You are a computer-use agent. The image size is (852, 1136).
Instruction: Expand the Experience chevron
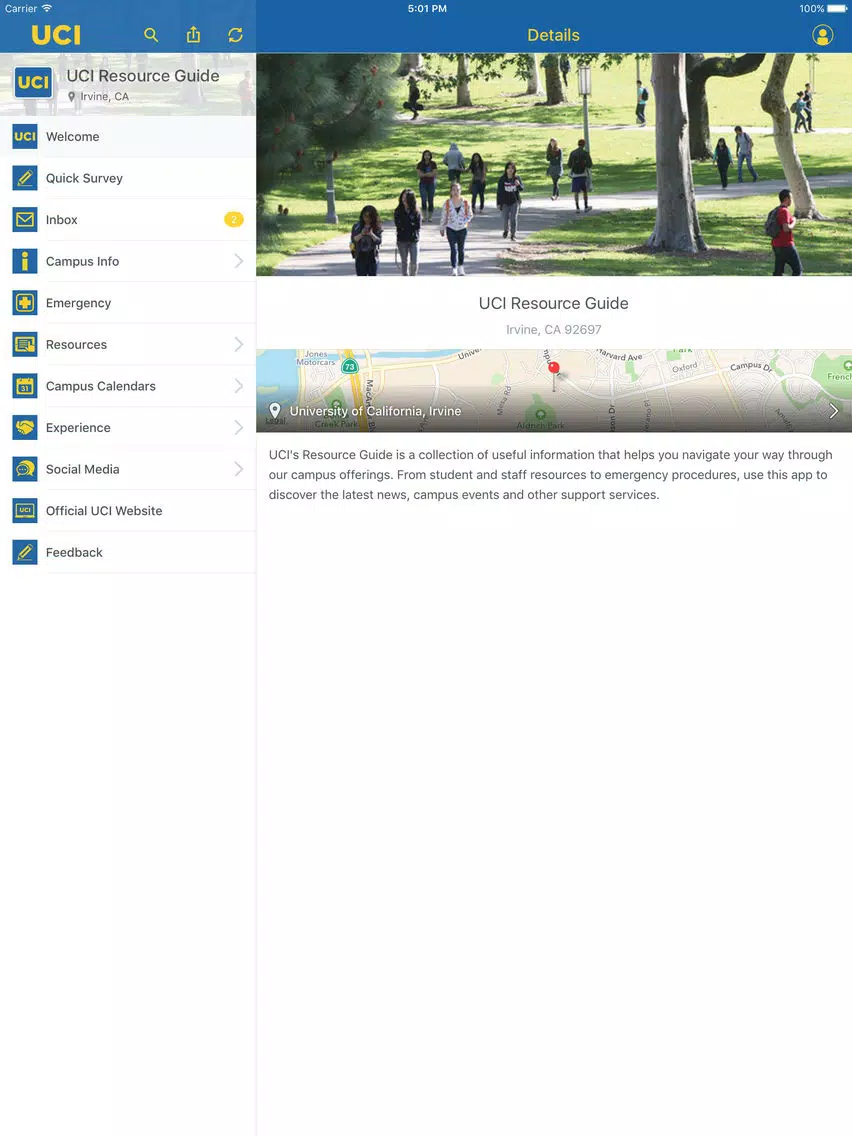point(239,427)
